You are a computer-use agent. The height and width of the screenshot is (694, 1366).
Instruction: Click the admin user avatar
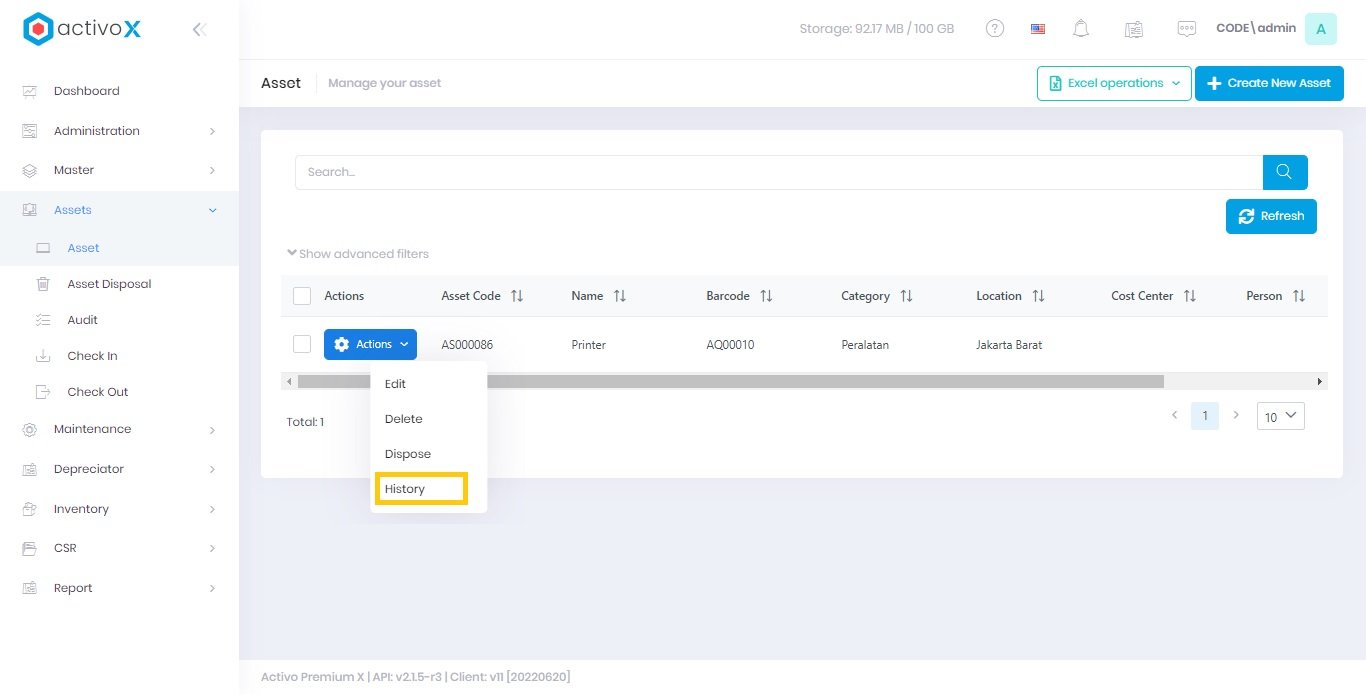[x=1320, y=29]
